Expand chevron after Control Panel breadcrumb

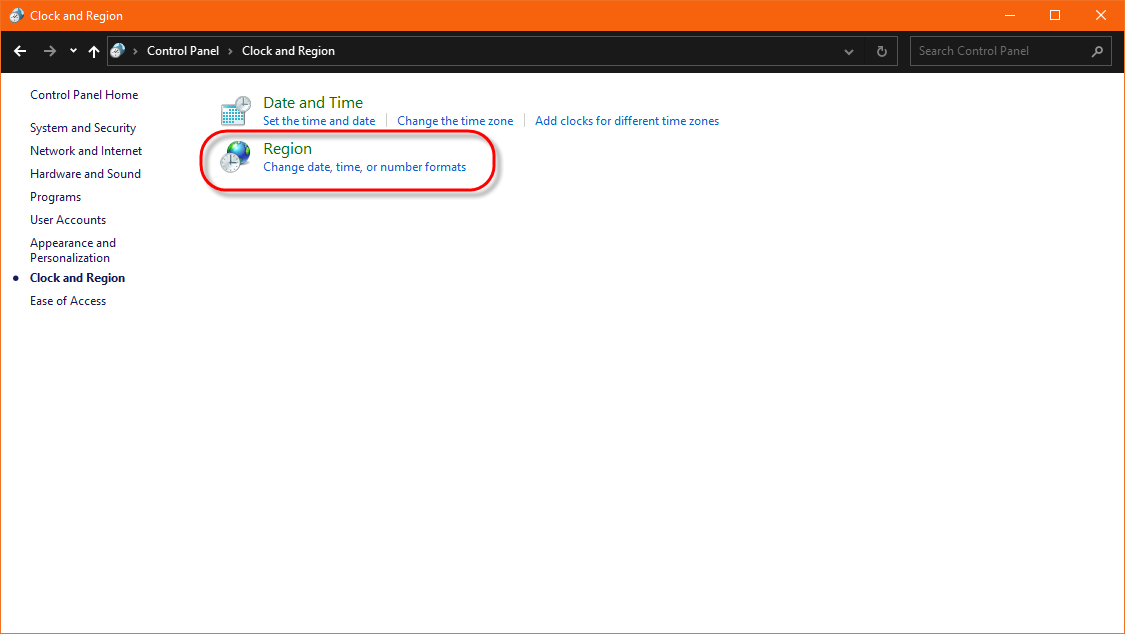(x=230, y=52)
